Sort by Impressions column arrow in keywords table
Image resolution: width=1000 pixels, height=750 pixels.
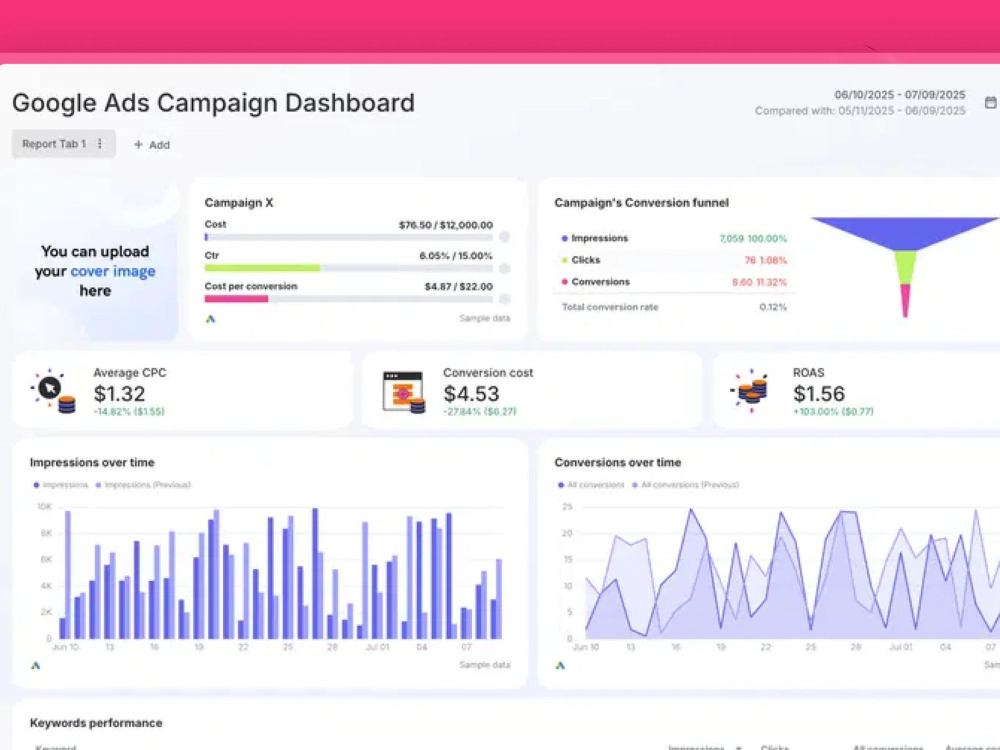(x=739, y=748)
